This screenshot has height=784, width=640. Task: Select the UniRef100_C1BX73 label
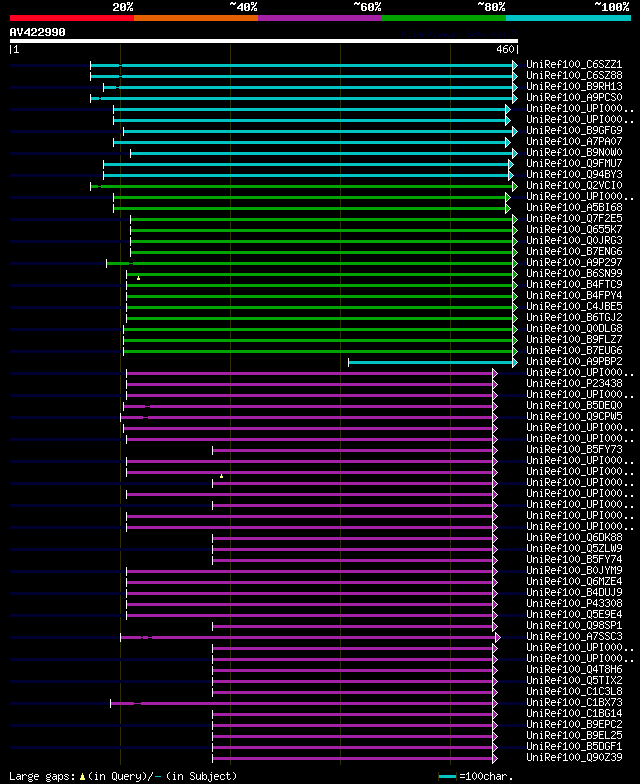[x=574, y=702]
